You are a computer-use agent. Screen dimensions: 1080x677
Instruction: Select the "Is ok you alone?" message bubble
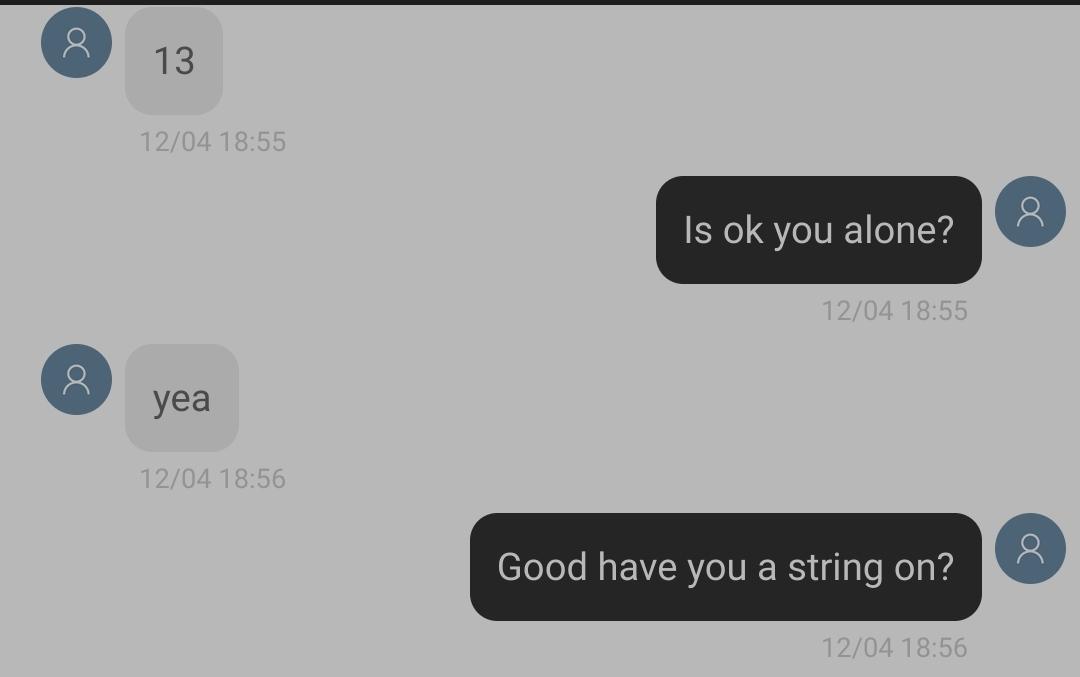(818, 229)
